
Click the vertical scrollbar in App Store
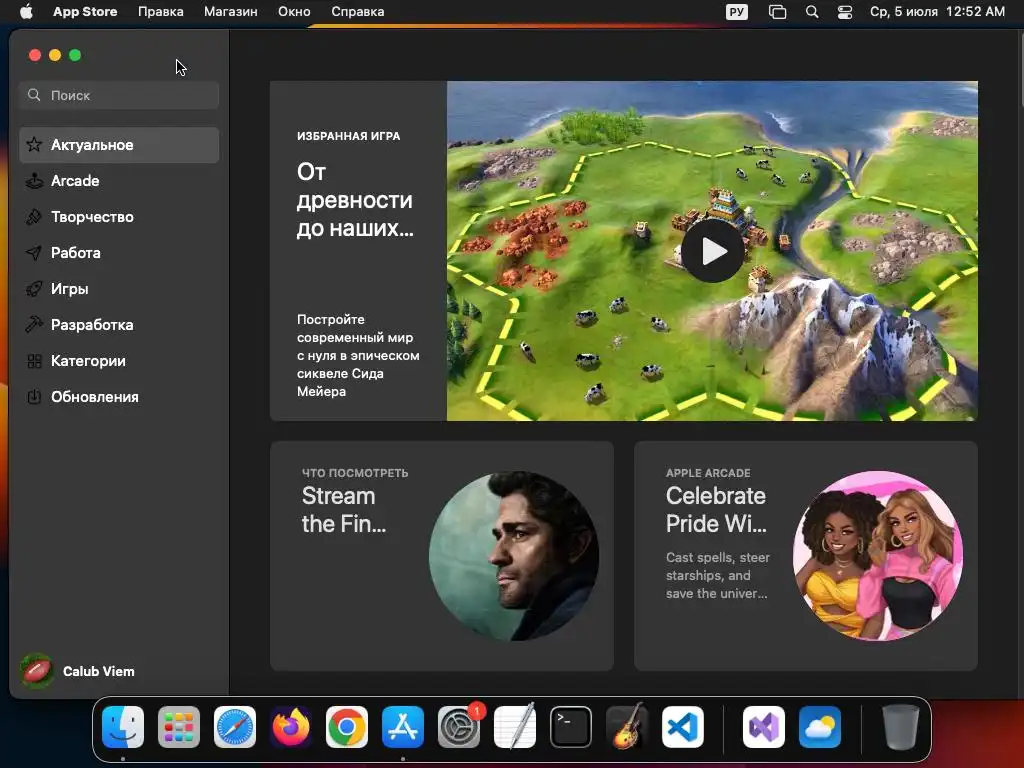click(x=1020, y=69)
